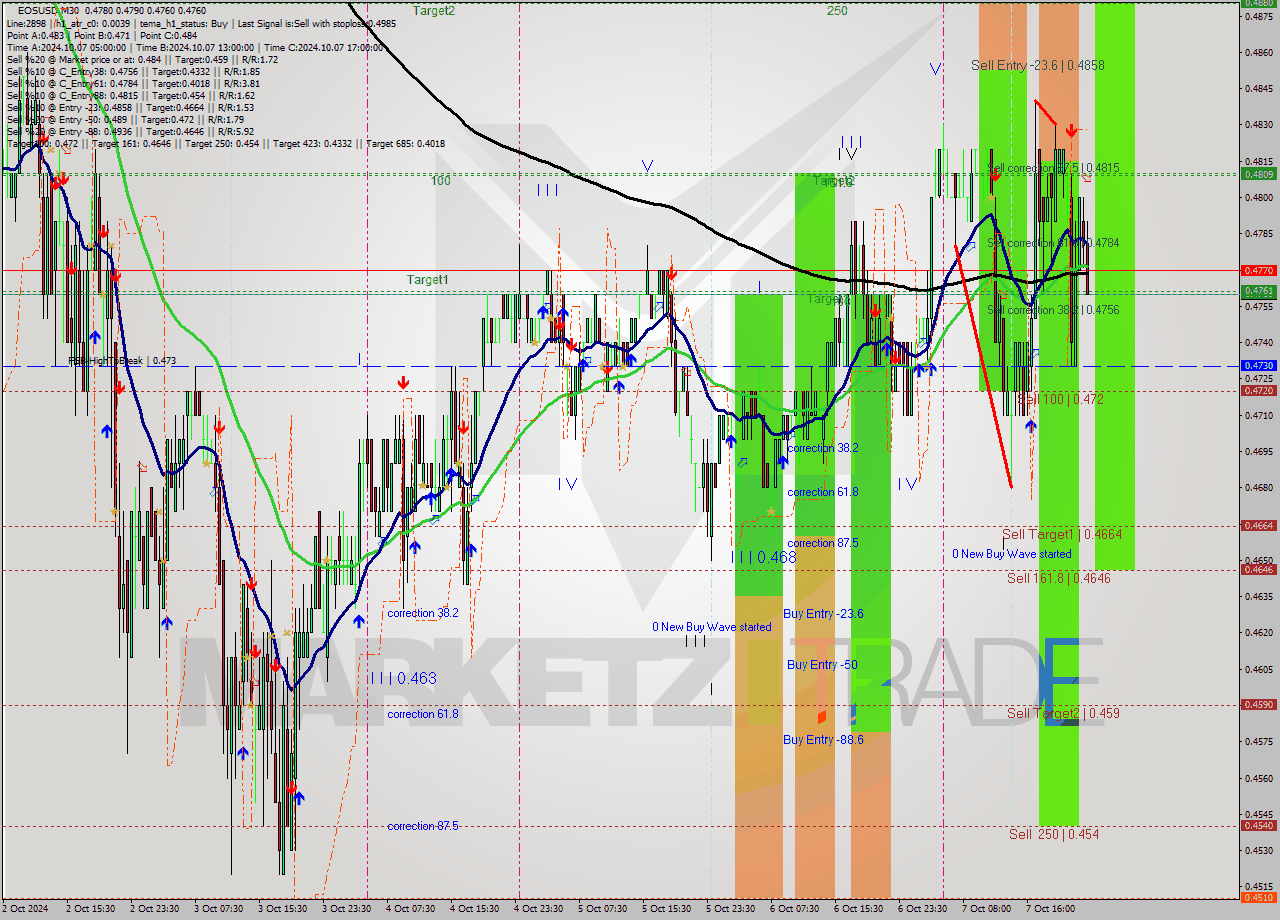1280x920 pixels.
Task: Click the 'I I I 0.463' wave label
Action: point(402,678)
